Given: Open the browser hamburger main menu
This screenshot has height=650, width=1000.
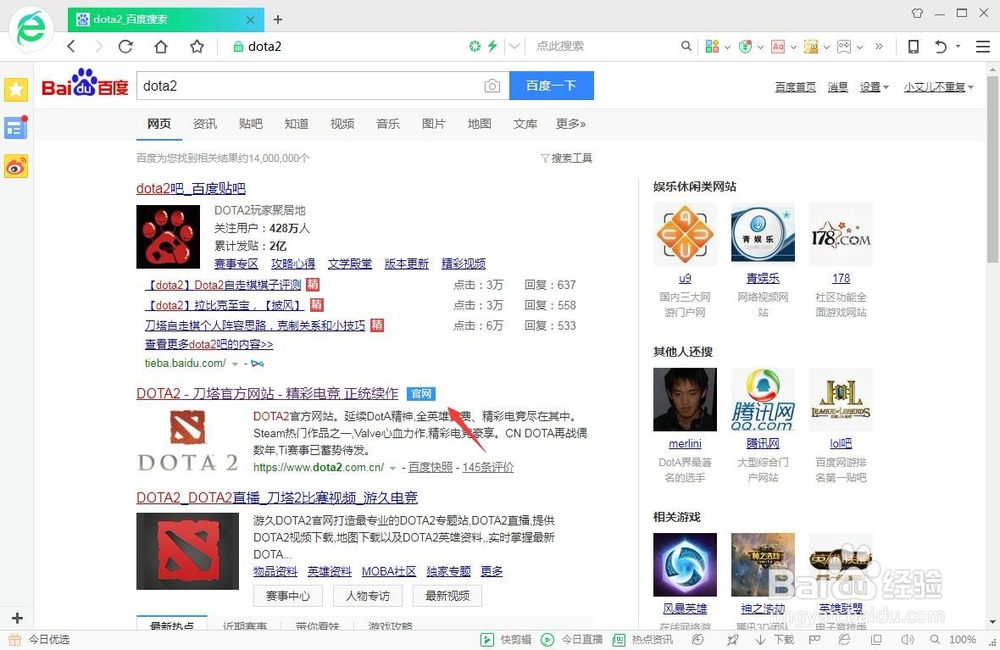Looking at the screenshot, I should click(x=983, y=46).
